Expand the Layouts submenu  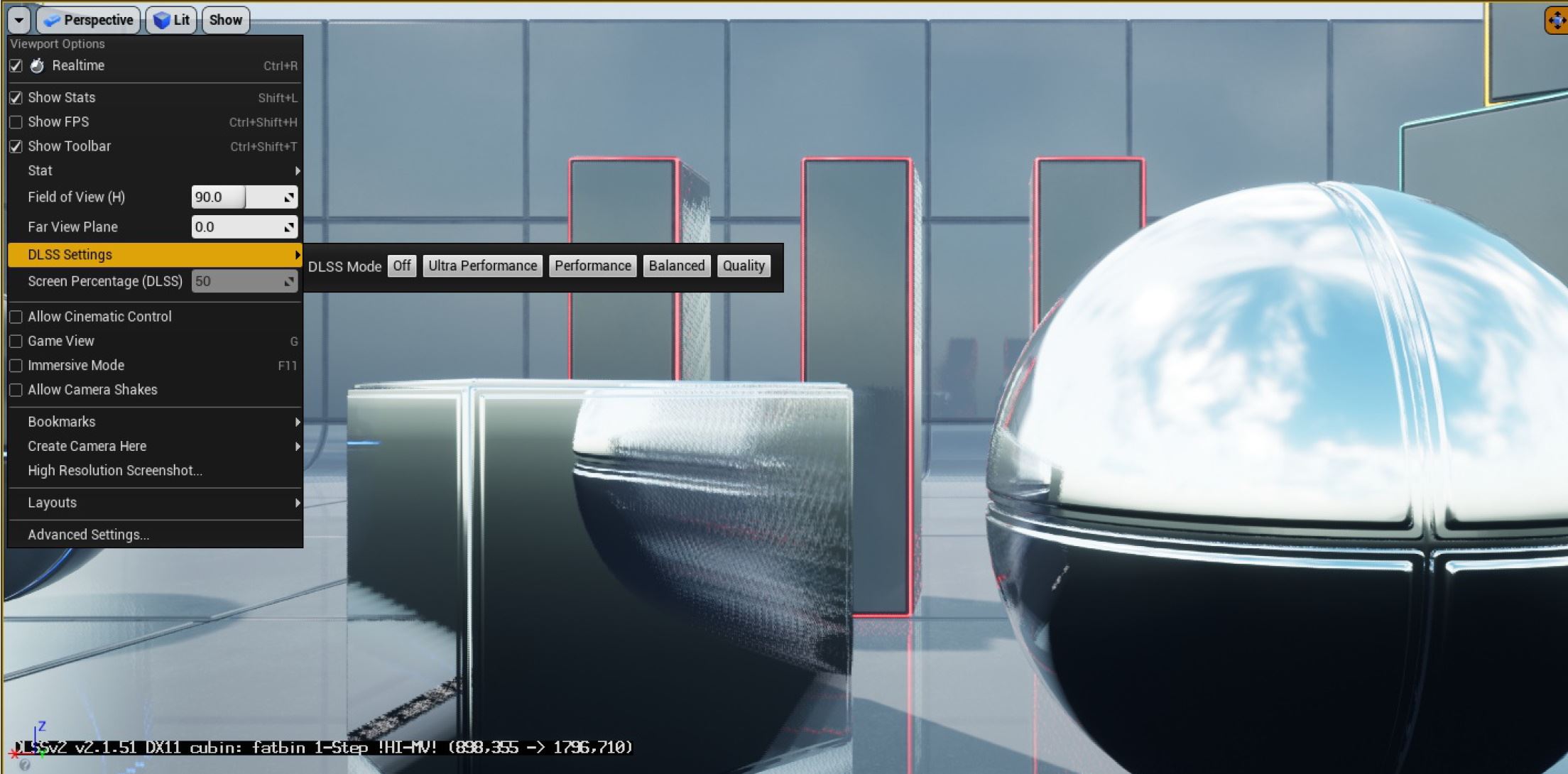coord(155,503)
